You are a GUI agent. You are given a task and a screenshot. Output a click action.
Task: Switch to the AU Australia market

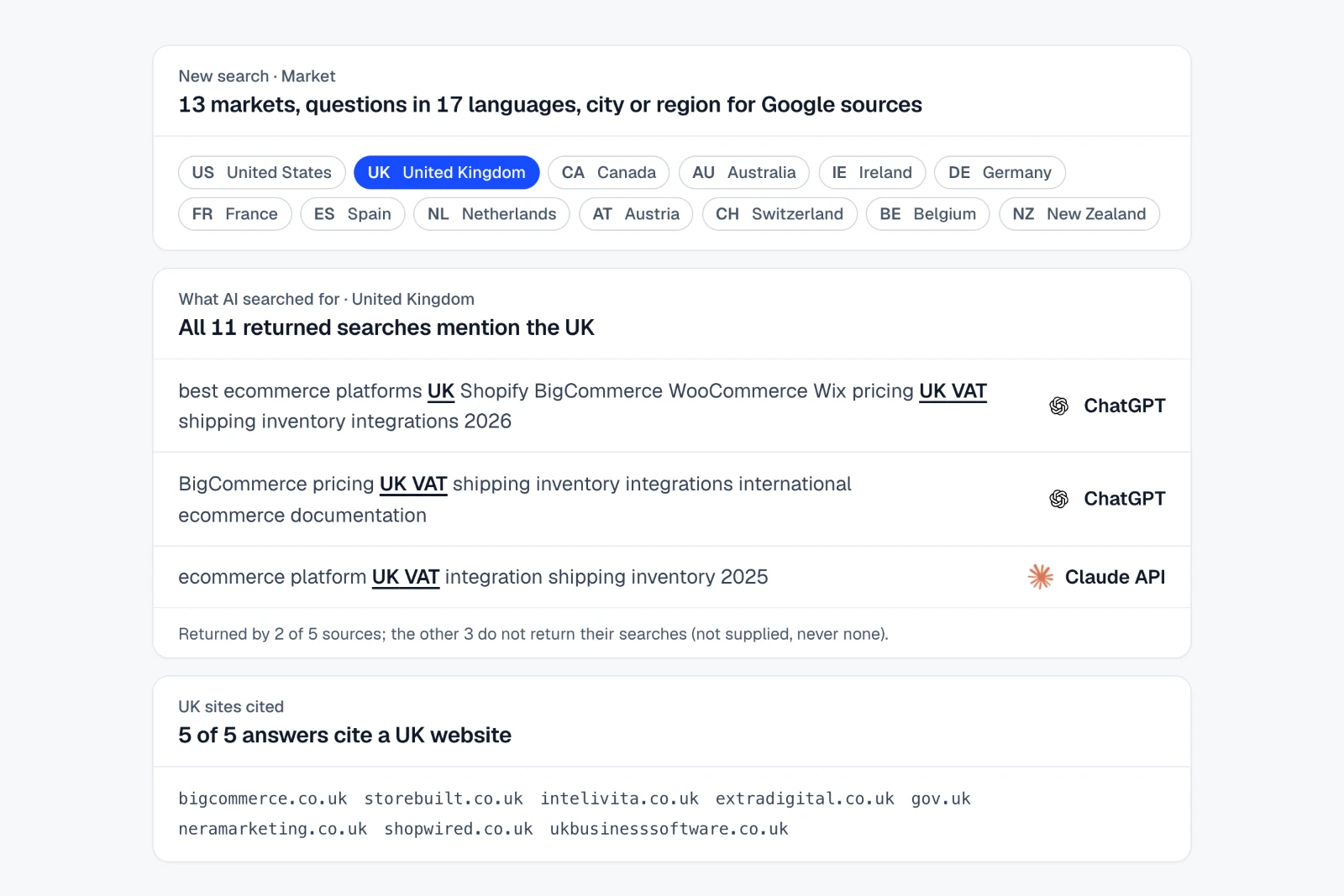coord(744,172)
